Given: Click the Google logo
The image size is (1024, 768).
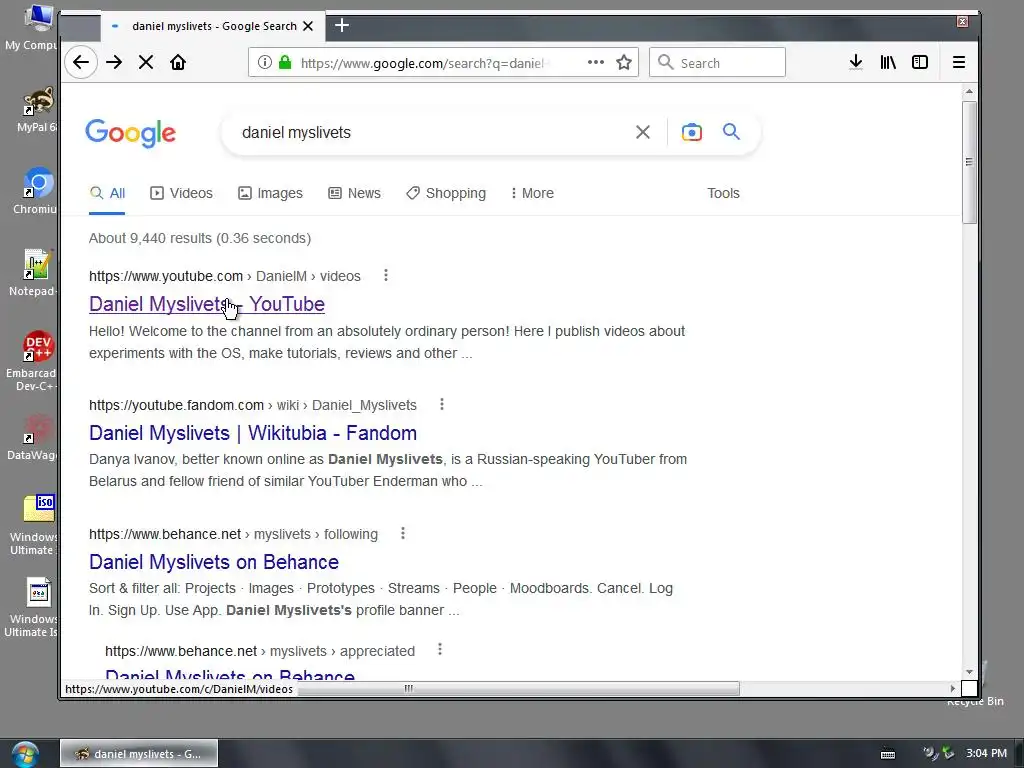Looking at the screenshot, I should [x=131, y=133].
